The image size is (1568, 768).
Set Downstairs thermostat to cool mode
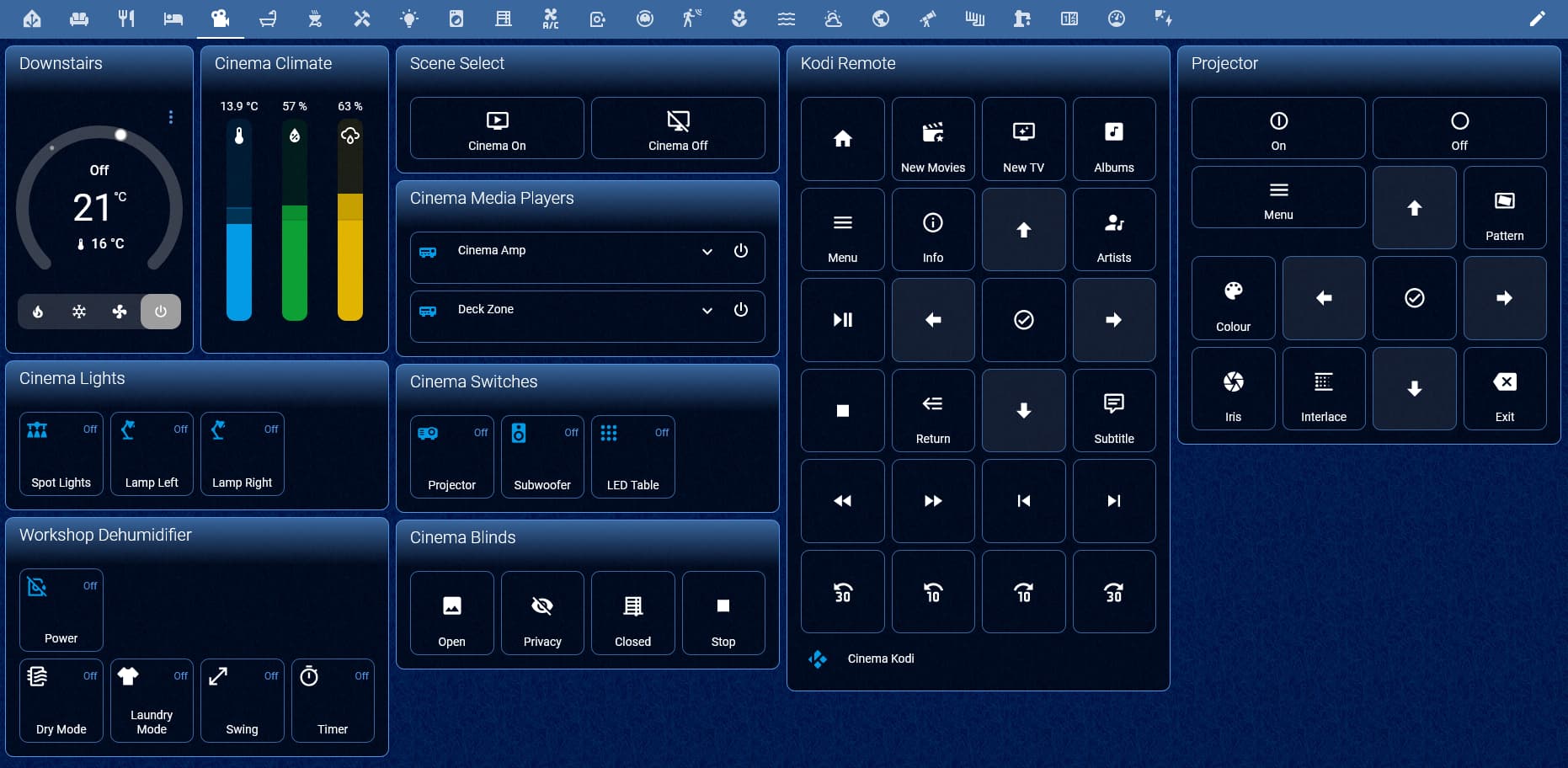pos(79,312)
